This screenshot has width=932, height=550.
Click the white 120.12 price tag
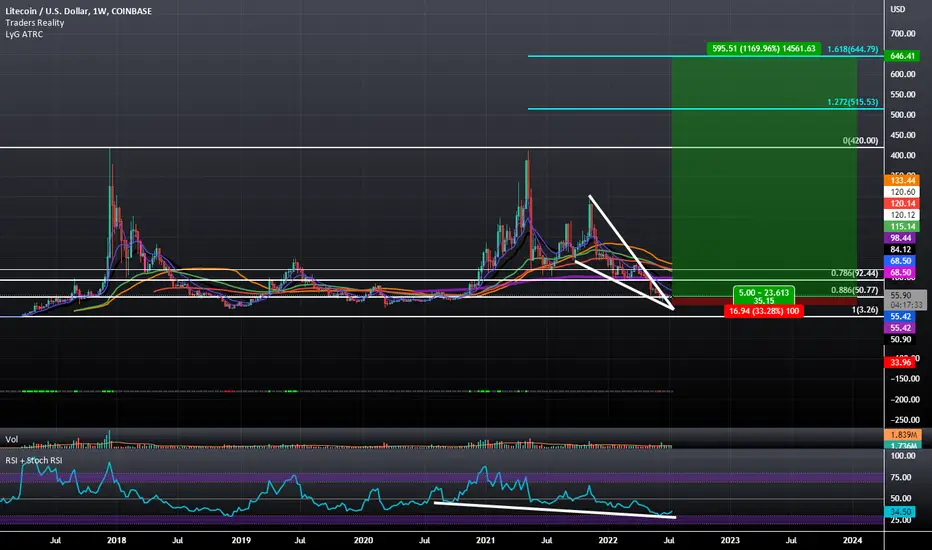902,215
